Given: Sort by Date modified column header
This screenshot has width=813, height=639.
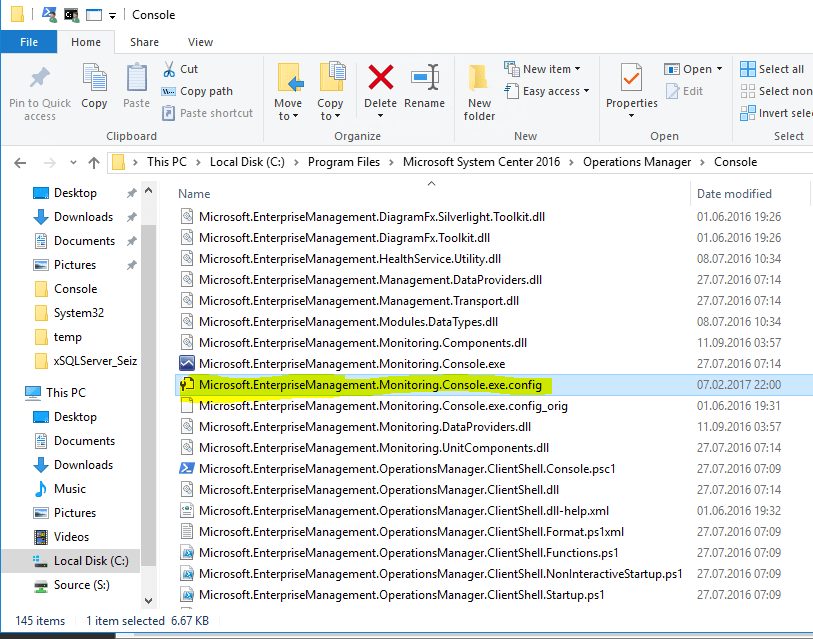Looking at the screenshot, I should (x=734, y=194).
